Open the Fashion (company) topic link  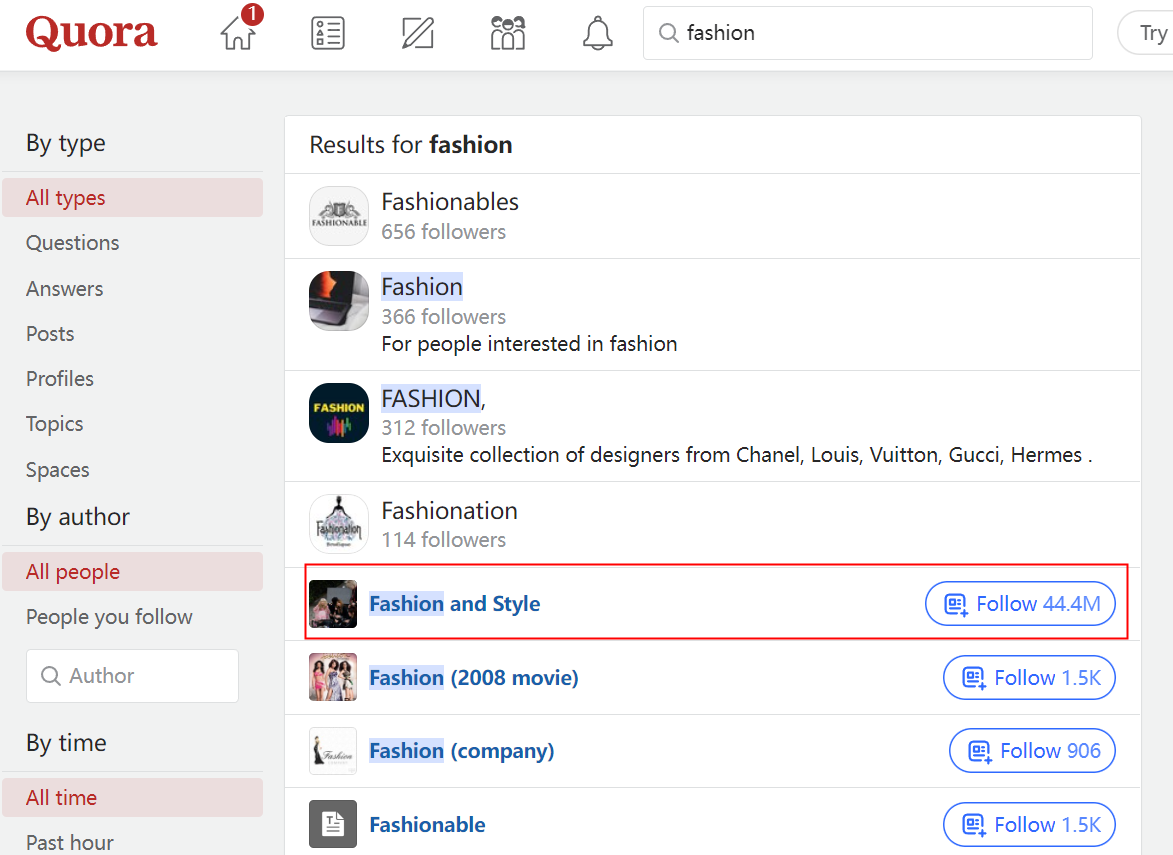[x=461, y=751]
